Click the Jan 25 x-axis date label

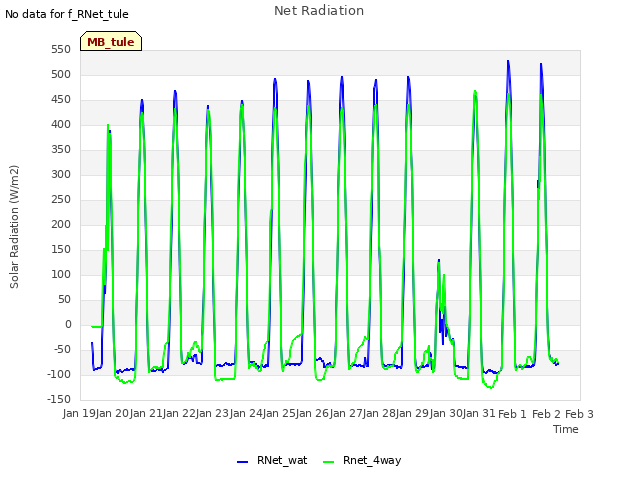click(x=280, y=414)
